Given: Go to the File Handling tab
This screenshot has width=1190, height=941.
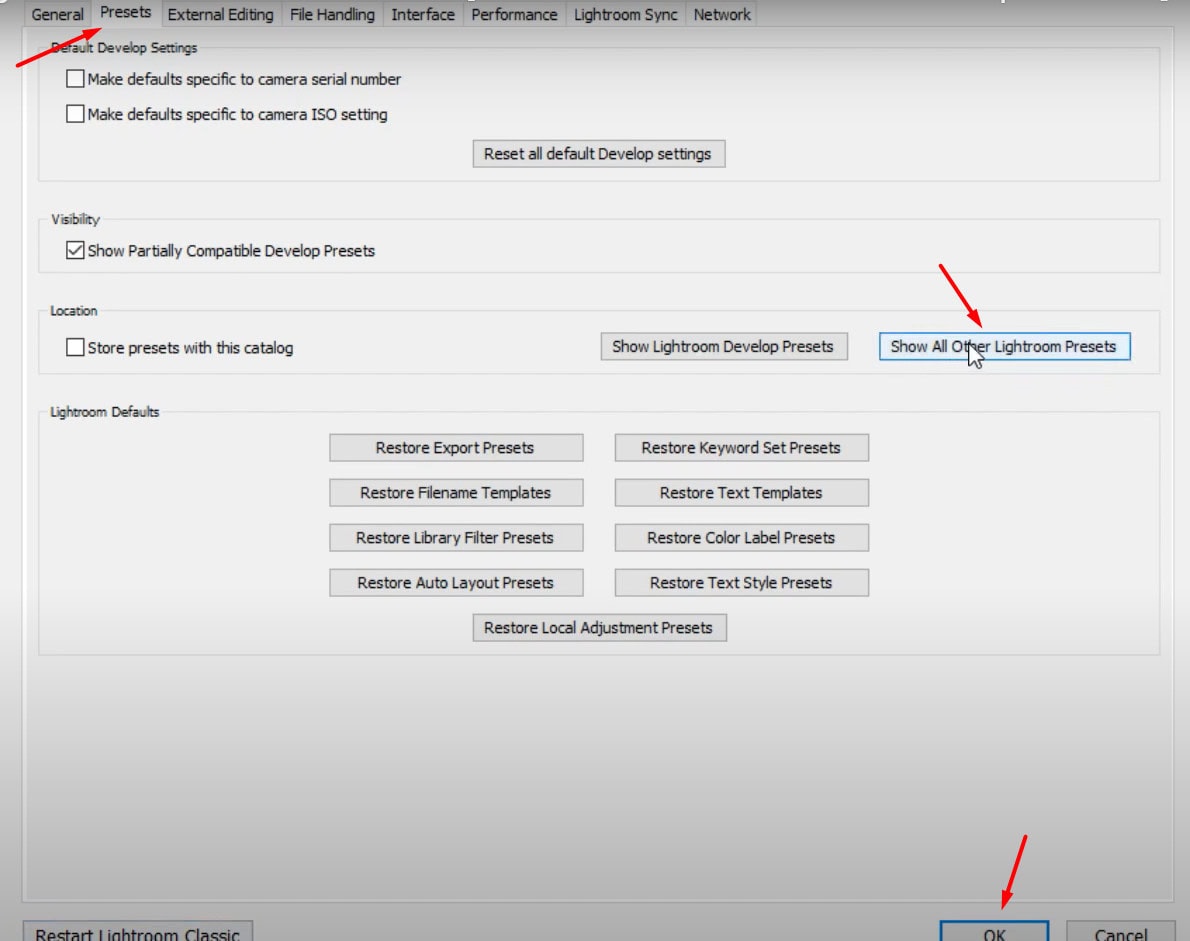Looking at the screenshot, I should [x=332, y=14].
